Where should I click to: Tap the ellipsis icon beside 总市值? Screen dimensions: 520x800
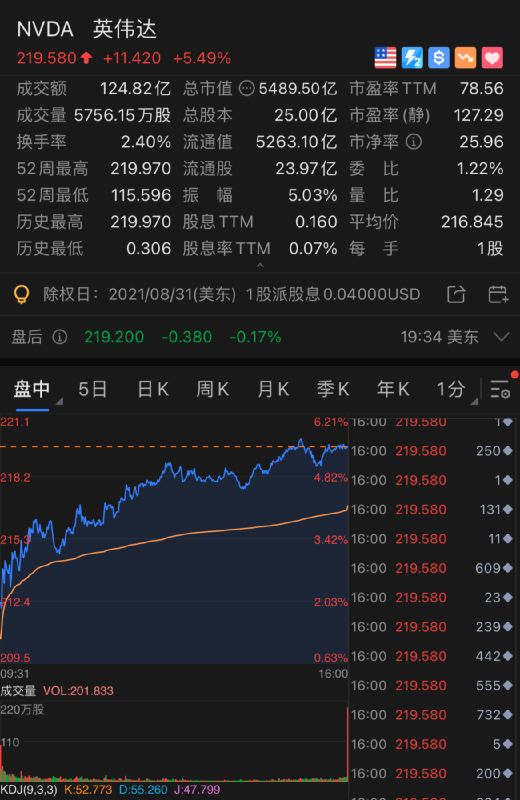click(x=246, y=89)
